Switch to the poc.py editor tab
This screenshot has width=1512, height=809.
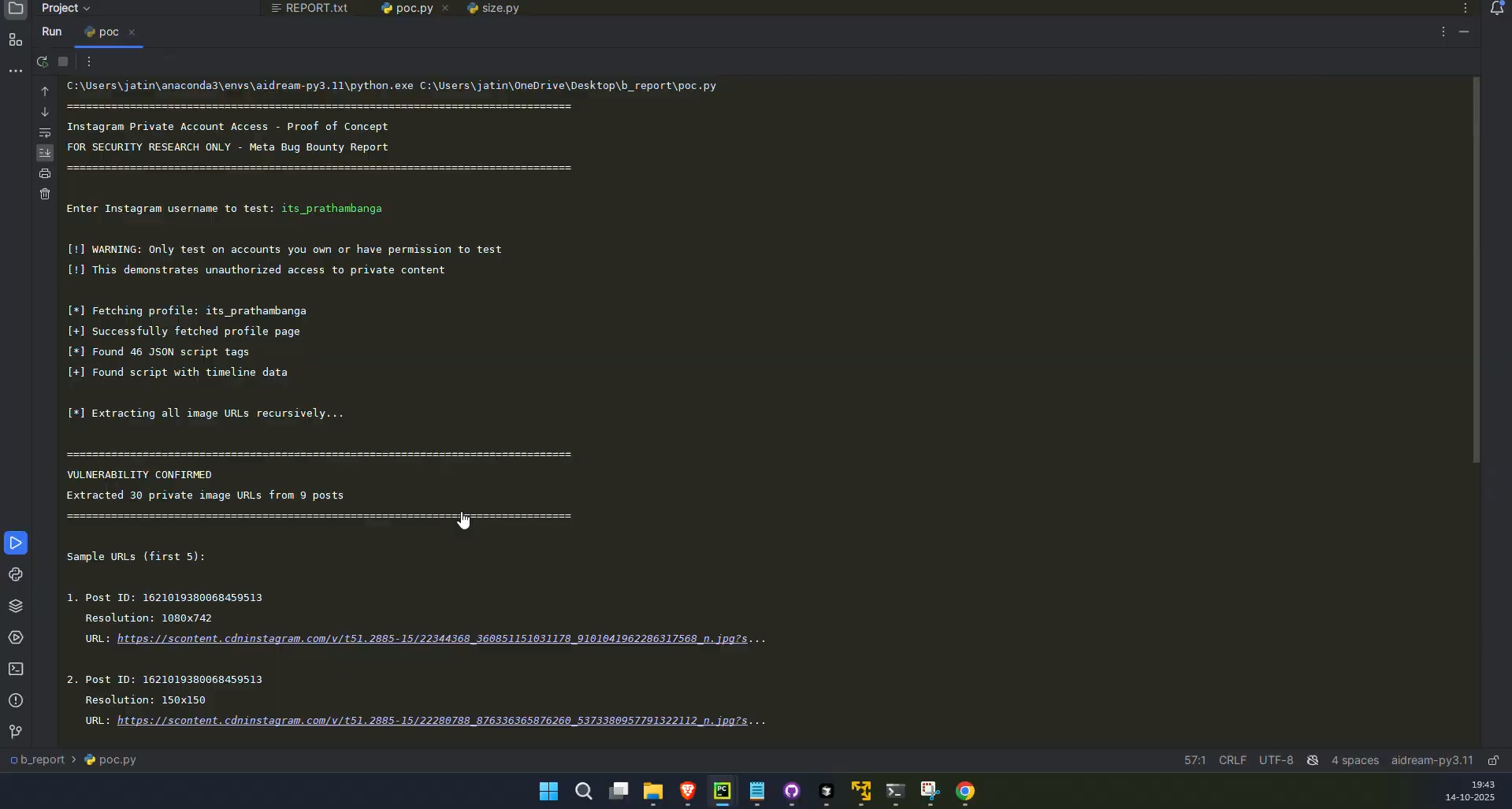tap(407, 8)
